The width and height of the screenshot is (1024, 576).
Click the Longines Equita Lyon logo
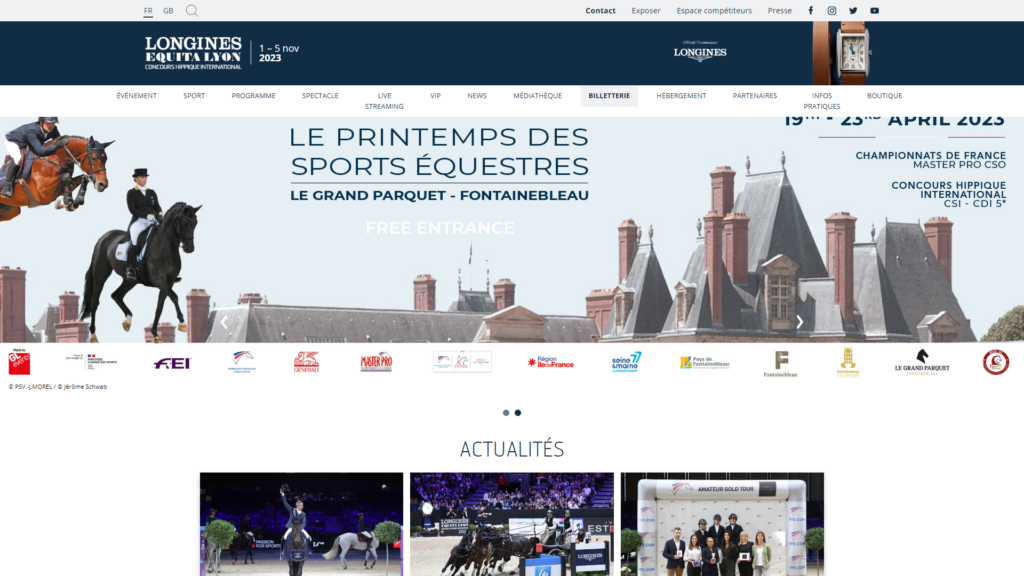(193, 53)
